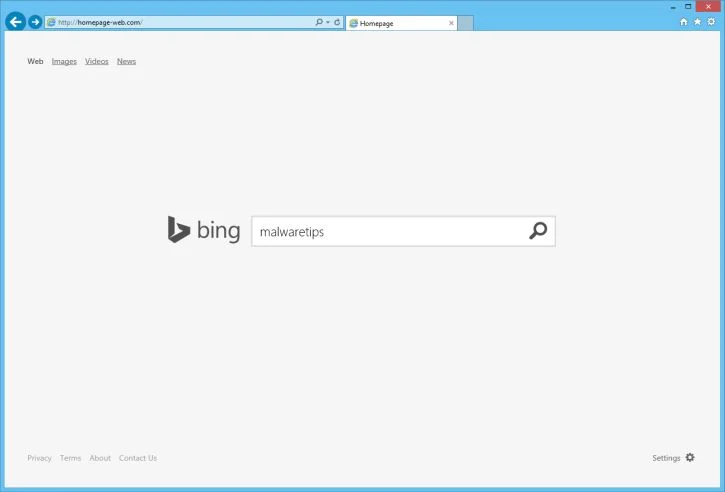
Task: Open the Contact Us footer link
Action: coord(138,458)
